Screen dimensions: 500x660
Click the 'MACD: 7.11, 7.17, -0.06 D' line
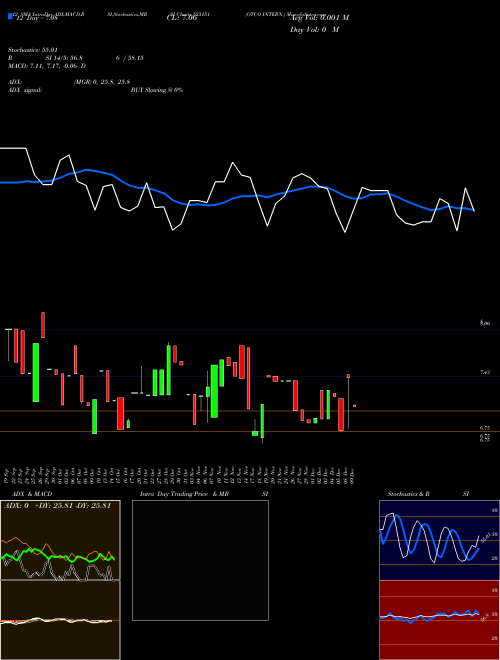click(47, 66)
